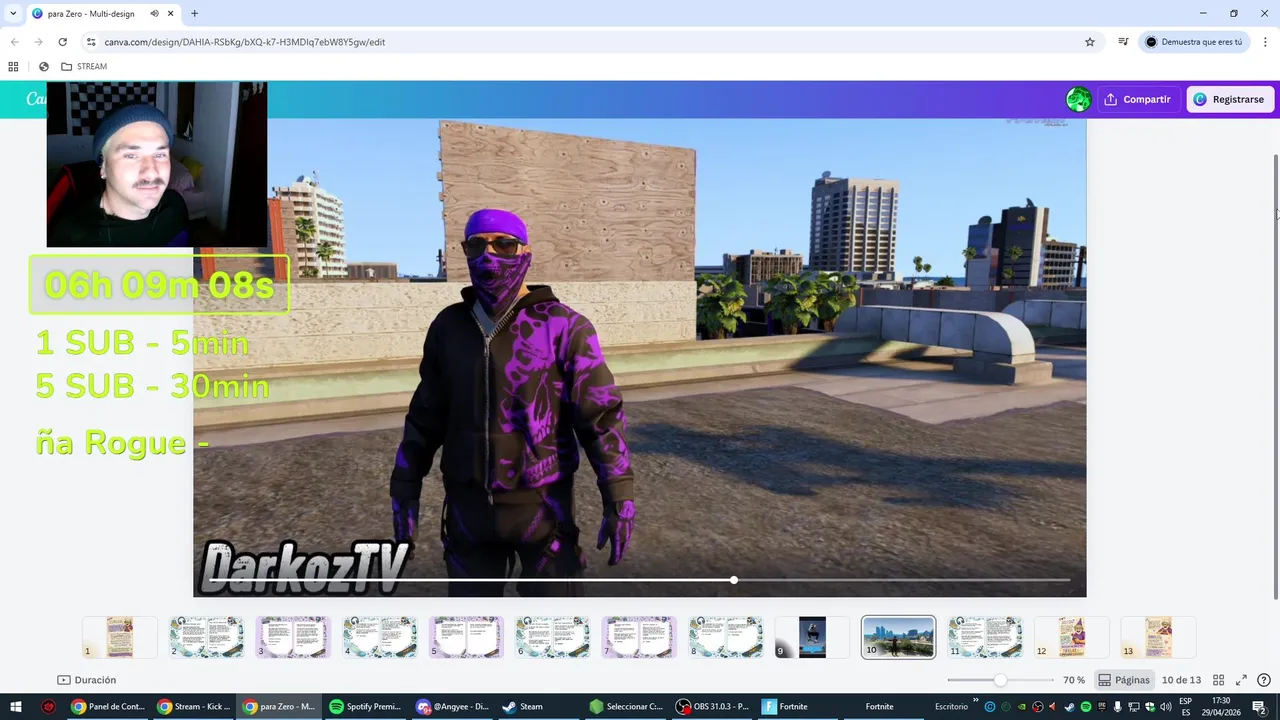Open the page grid view icon
Image resolution: width=1280 pixels, height=720 pixels.
click(x=1218, y=680)
